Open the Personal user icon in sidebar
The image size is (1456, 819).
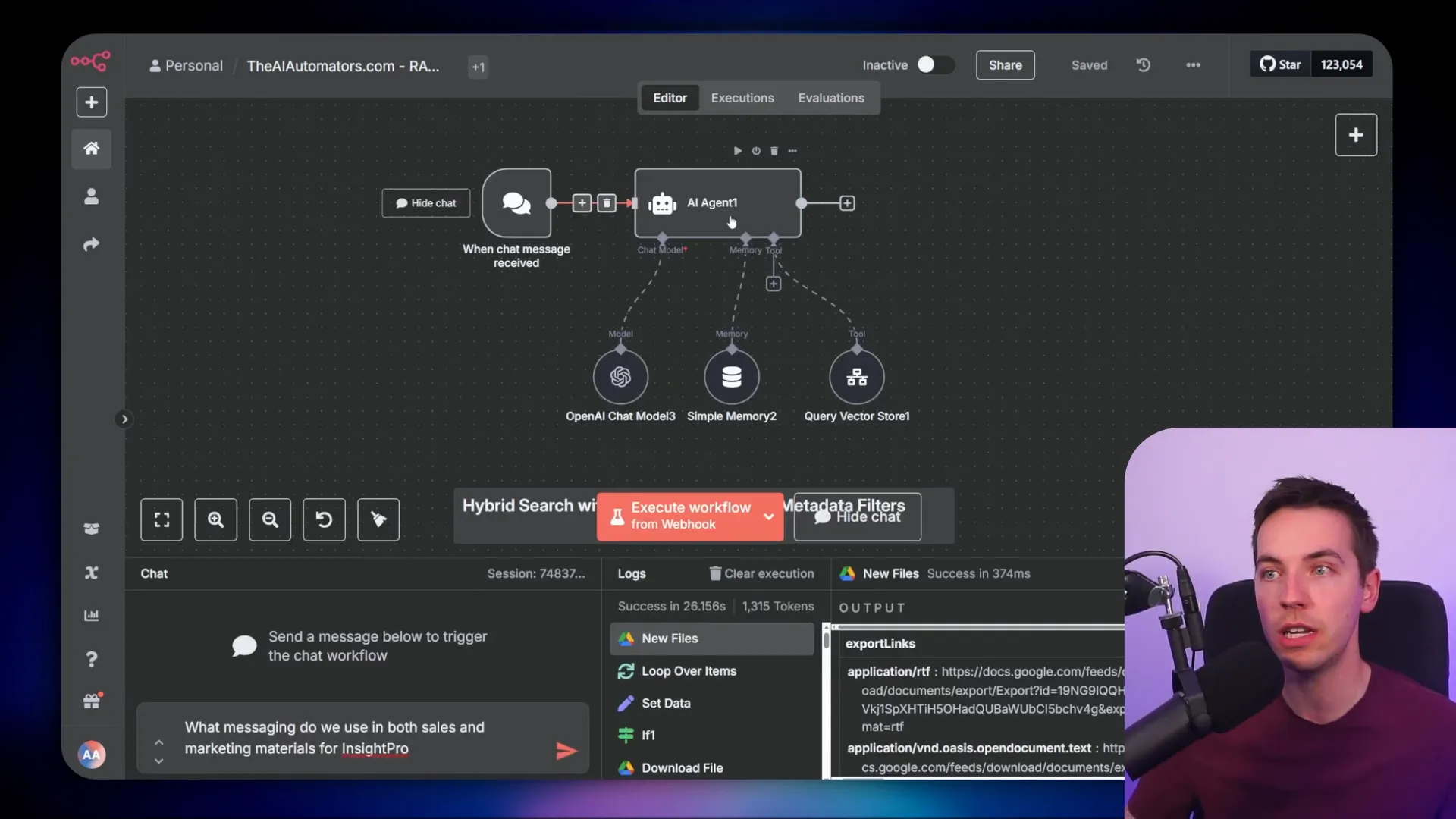pos(92,196)
